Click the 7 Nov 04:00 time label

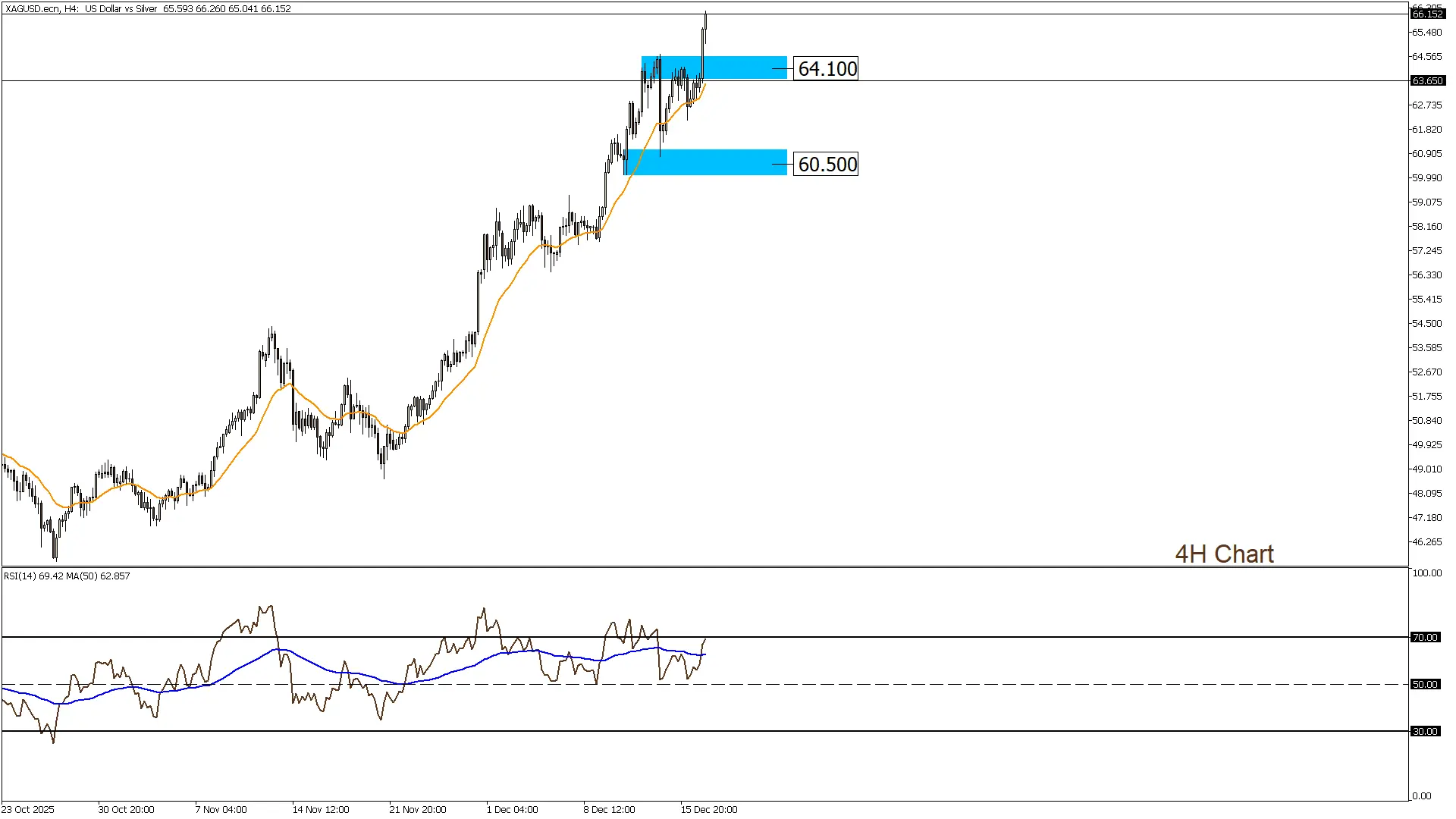point(221,810)
